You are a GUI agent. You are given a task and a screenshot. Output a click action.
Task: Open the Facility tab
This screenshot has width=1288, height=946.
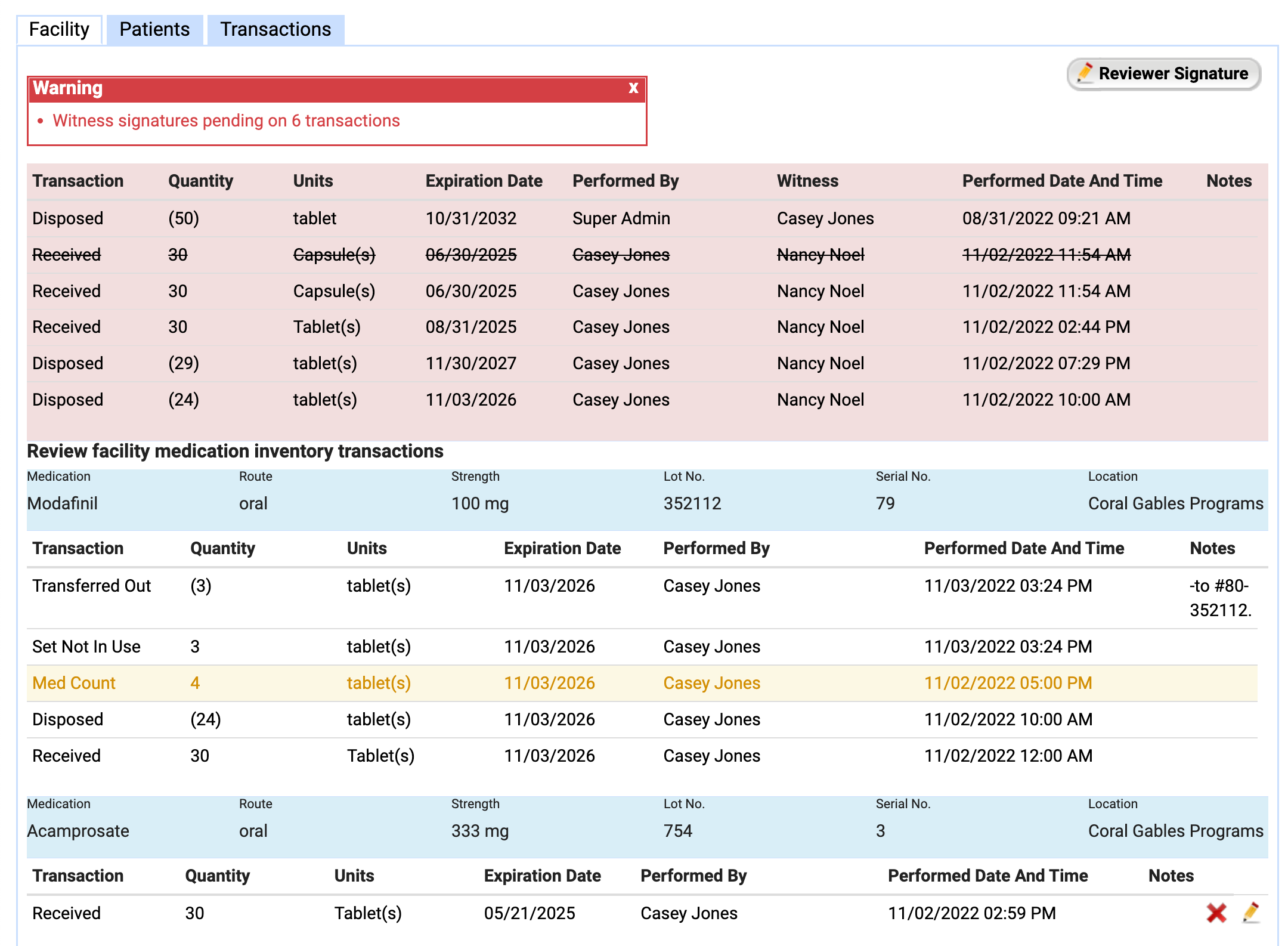tap(59, 29)
